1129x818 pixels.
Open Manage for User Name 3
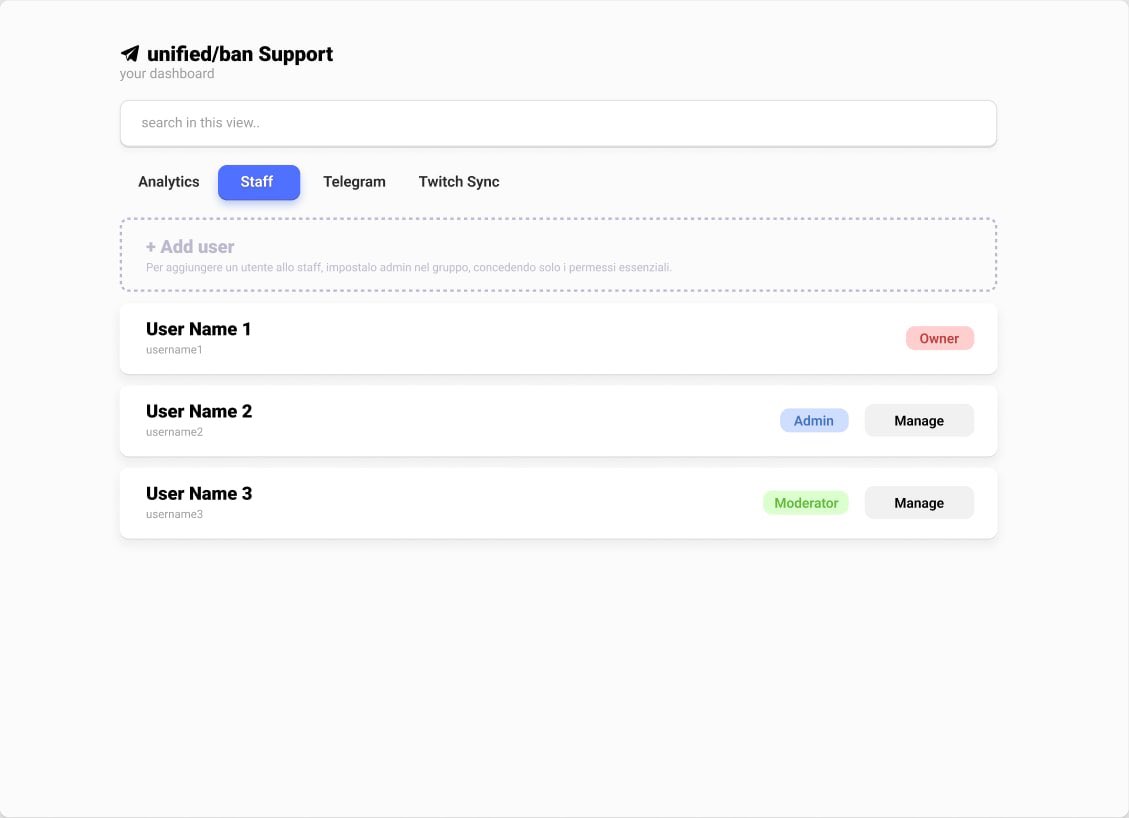coord(919,503)
